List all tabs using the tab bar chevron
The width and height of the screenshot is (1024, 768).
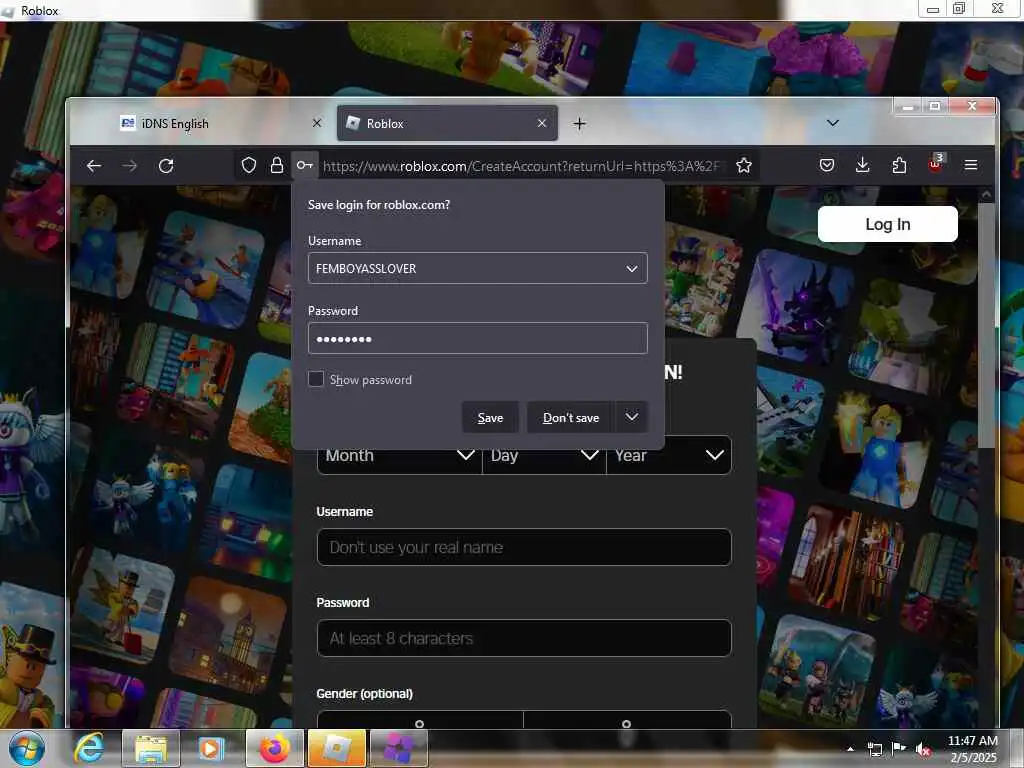(833, 123)
